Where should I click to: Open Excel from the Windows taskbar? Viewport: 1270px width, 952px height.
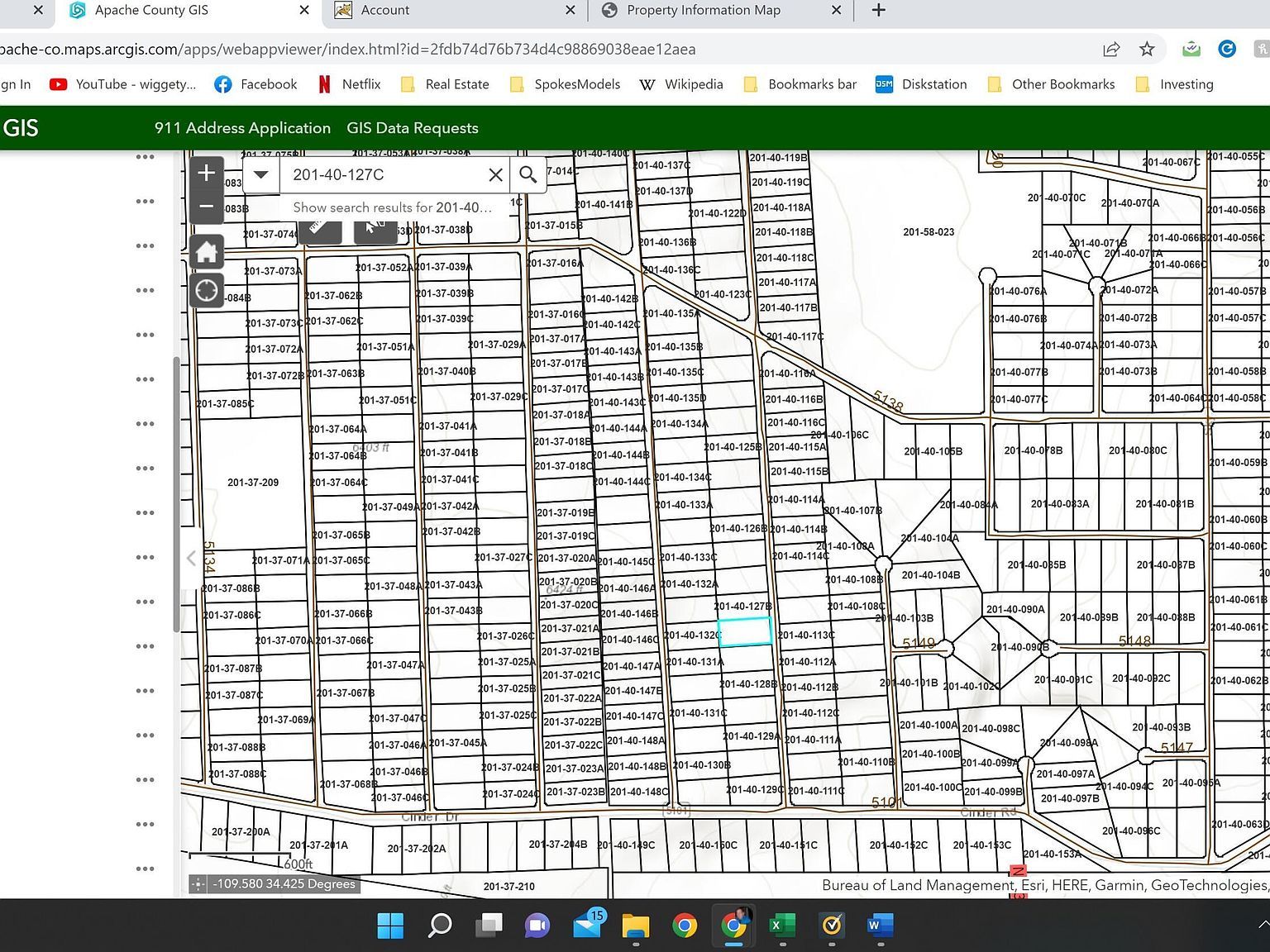pyautogui.click(x=781, y=926)
